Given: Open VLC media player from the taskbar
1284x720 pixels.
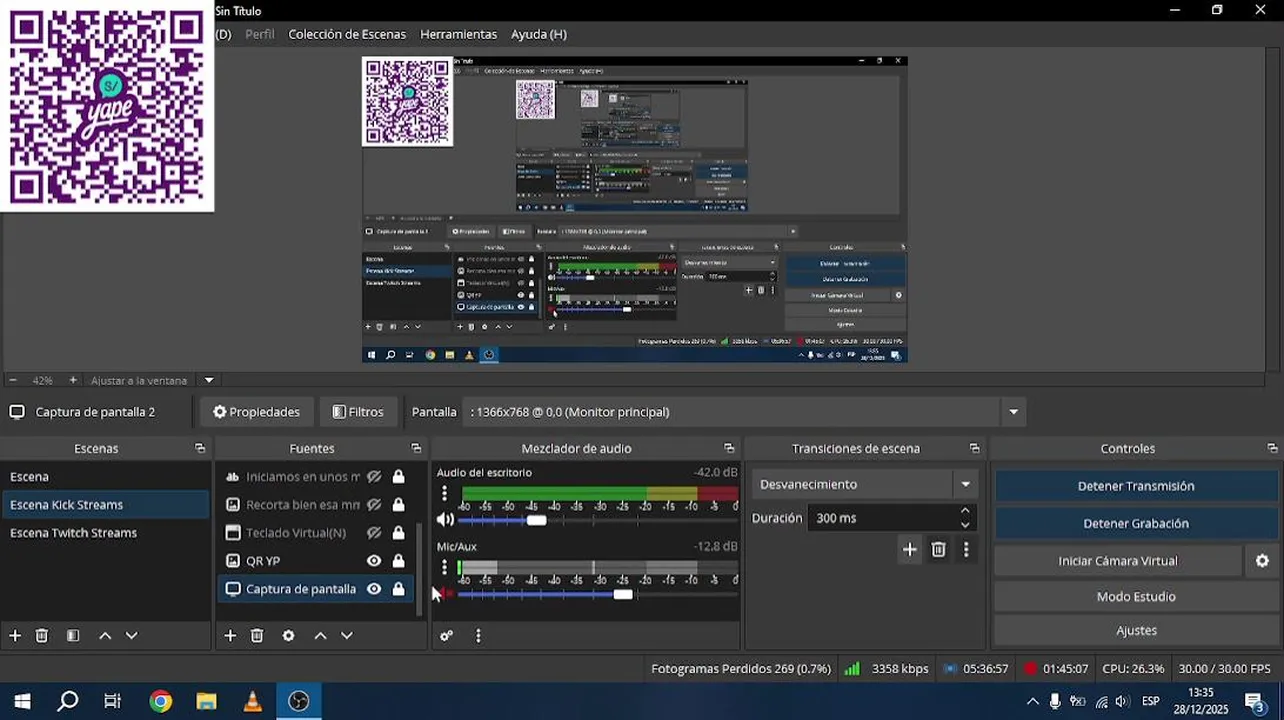Looking at the screenshot, I should 252,701.
